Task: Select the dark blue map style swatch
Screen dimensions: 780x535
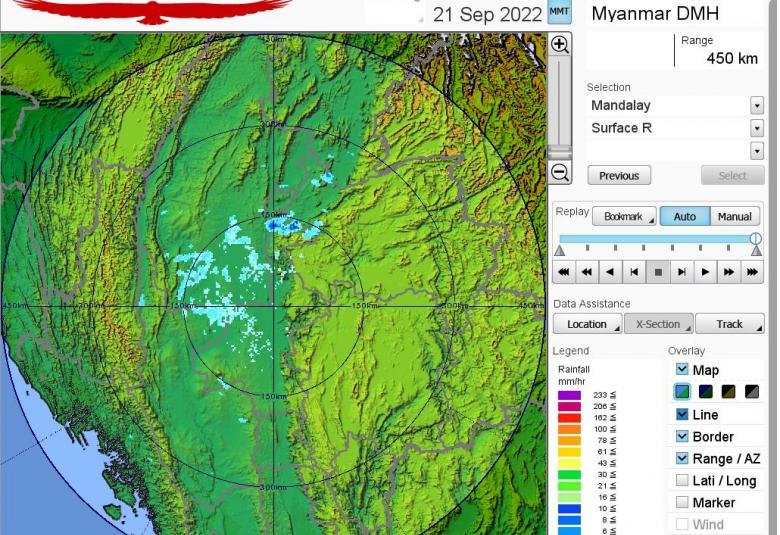Action: click(x=705, y=392)
